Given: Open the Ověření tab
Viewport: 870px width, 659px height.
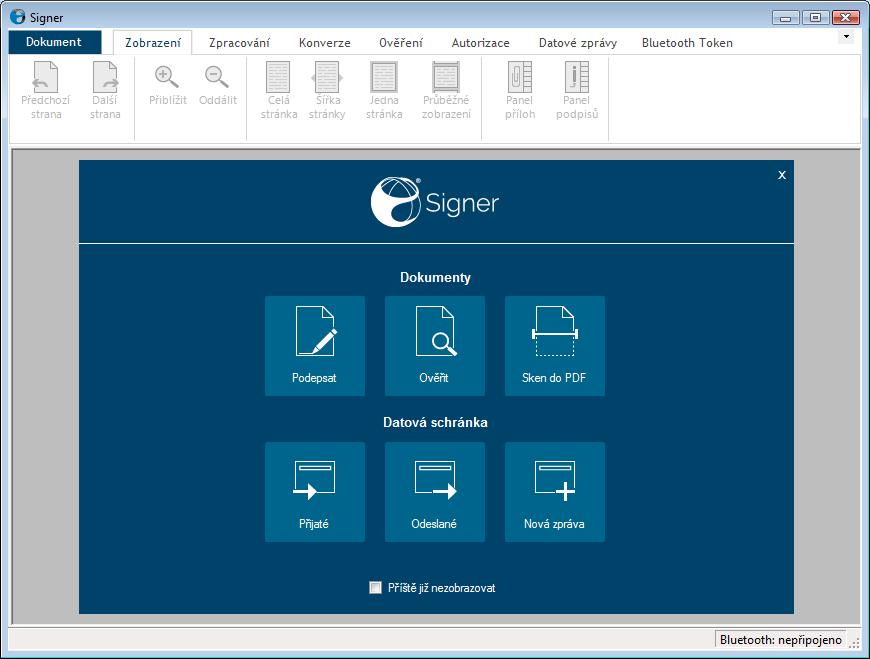Looking at the screenshot, I should tap(401, 43).
